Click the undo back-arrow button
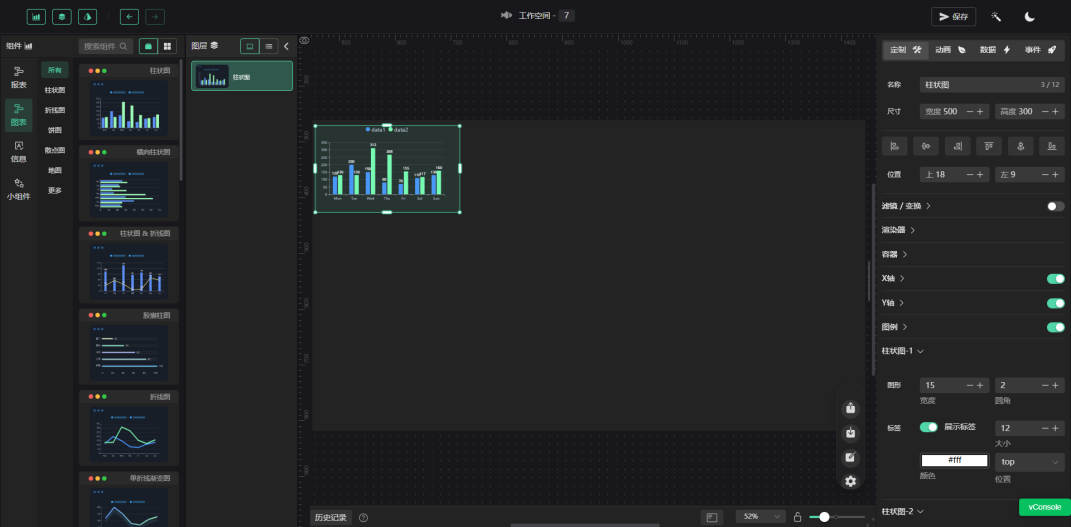 pos(130,16)
